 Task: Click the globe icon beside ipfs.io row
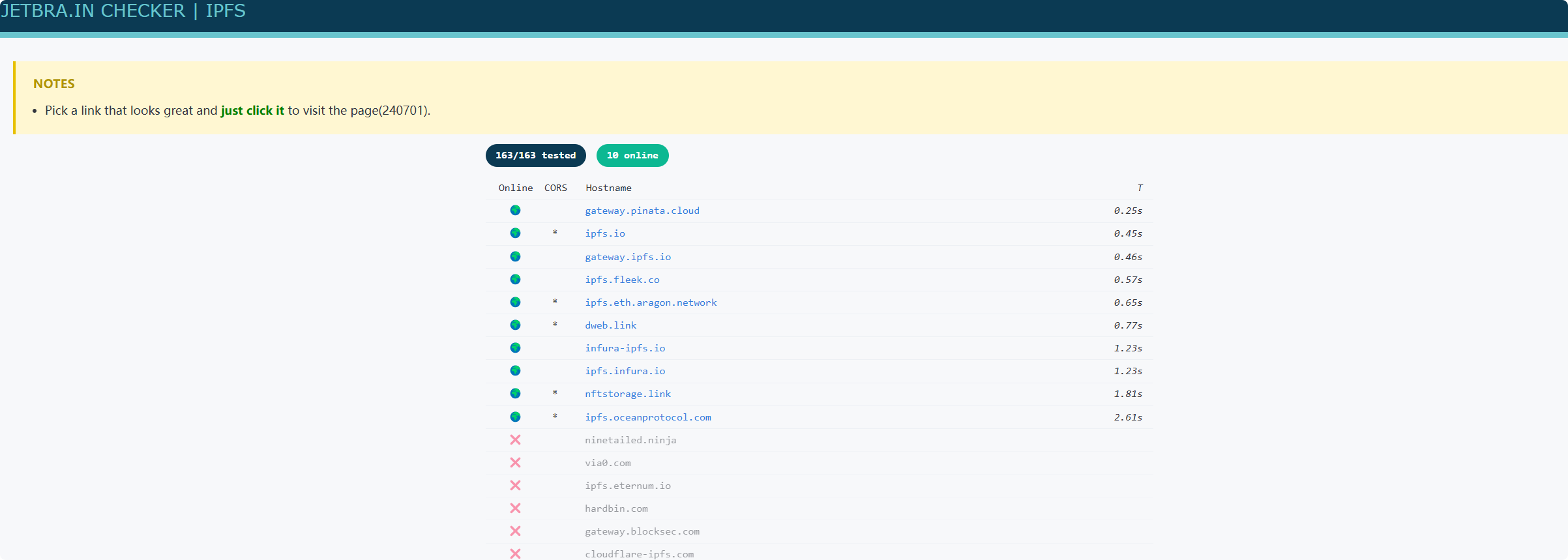tap(515, 233)
